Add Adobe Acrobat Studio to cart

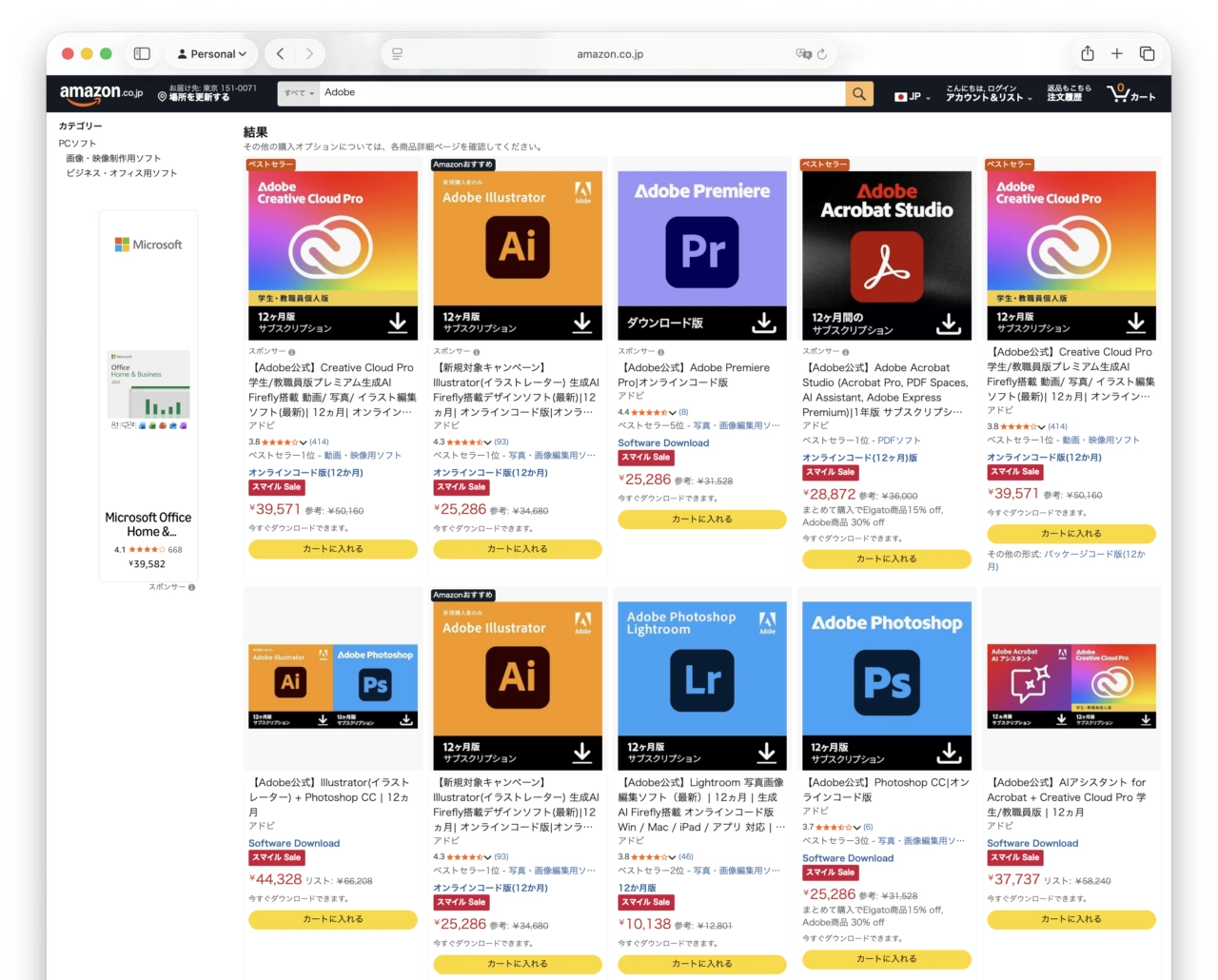click(x=887, y=559)
